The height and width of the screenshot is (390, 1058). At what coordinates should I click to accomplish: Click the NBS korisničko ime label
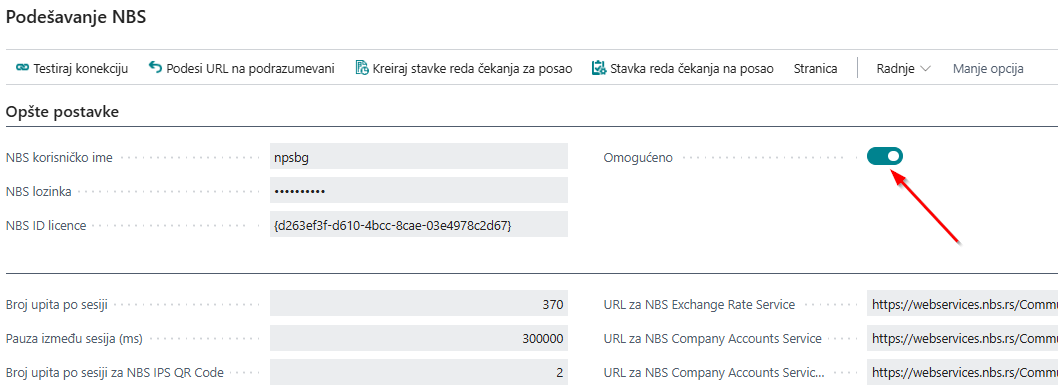pos(59,157)
